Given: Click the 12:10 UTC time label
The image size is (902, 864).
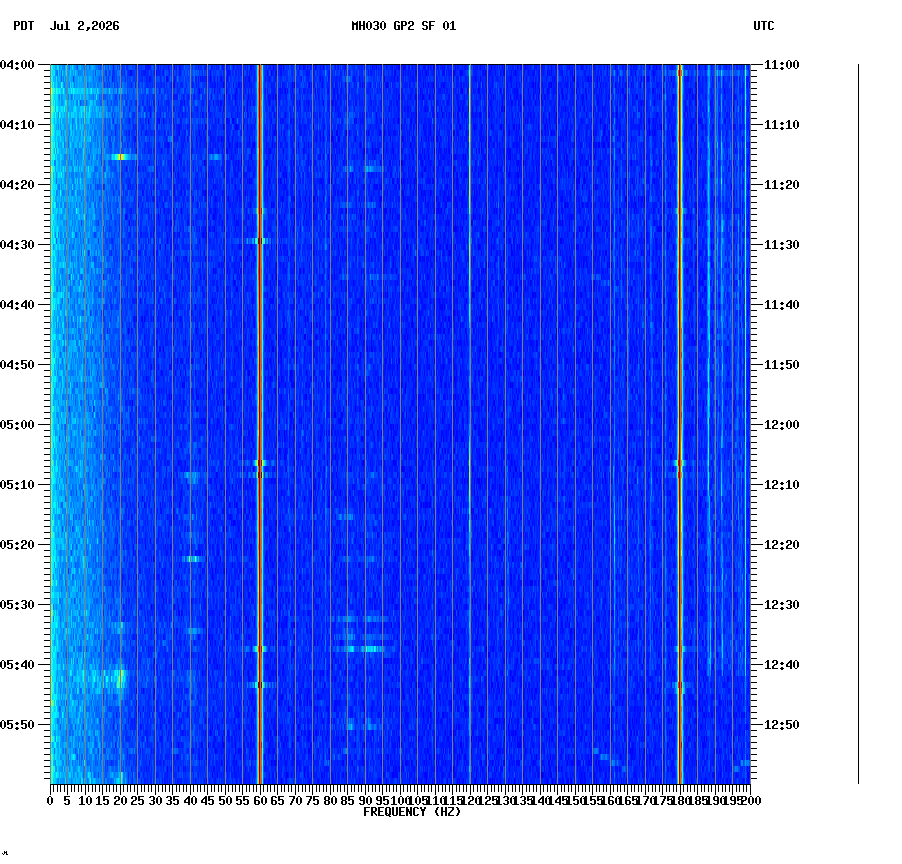Looking at the screenshot, I should click(782, 485).
